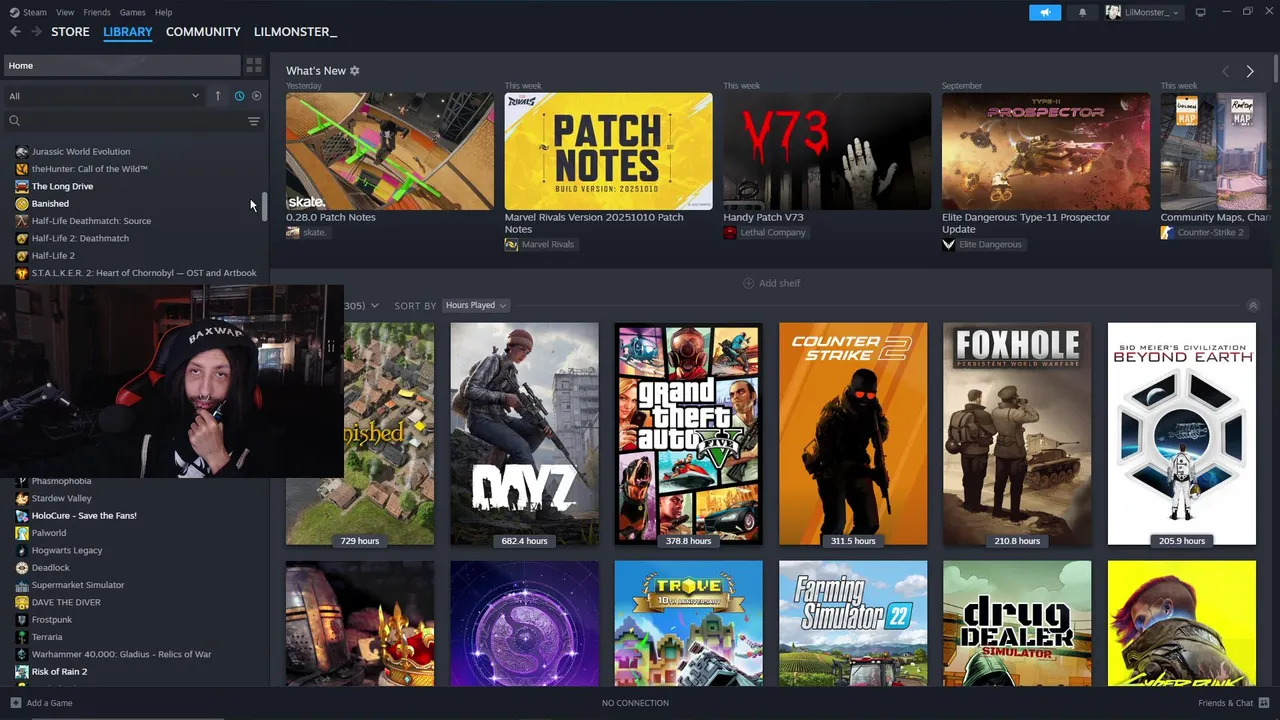Select The Long Drive in the list
Viewport: 1280px width, 720px height.
point(62,186)
